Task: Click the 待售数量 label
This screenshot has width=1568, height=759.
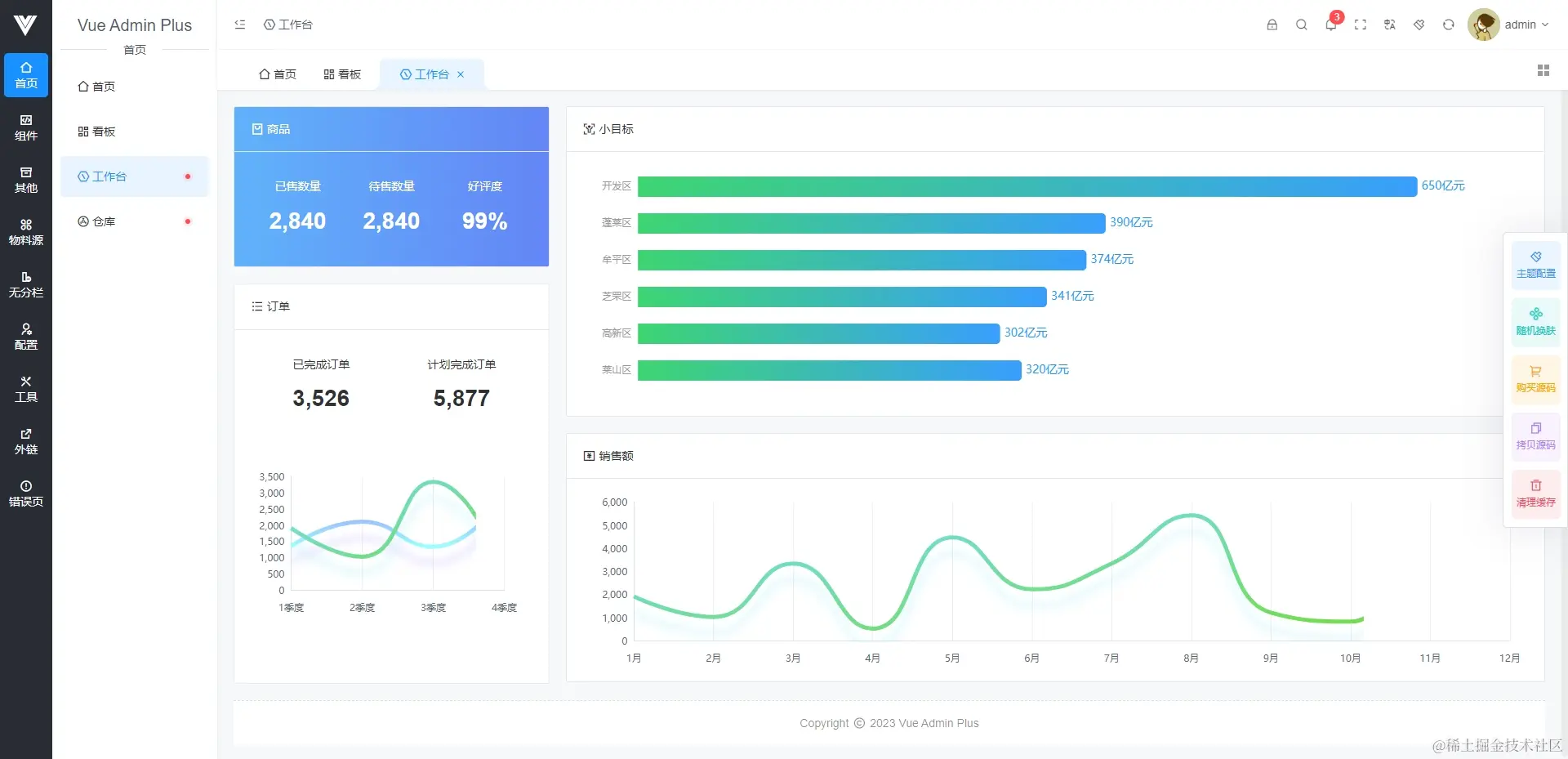Action: (392, 186)
